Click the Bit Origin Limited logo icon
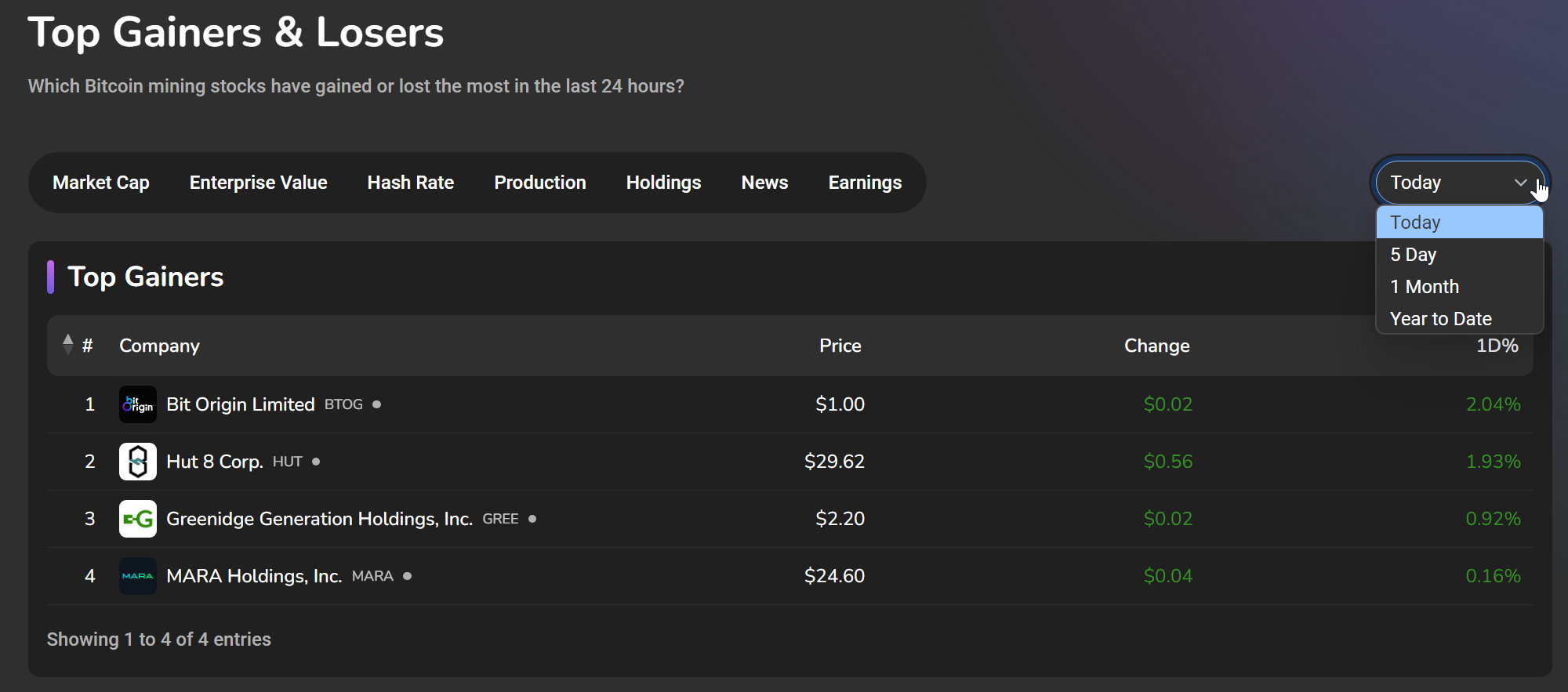 click(x=137, y=404)
